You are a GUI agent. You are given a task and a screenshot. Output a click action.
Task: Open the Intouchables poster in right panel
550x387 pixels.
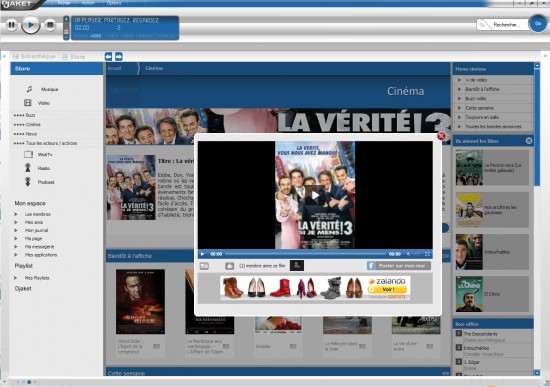click(469, 252)
